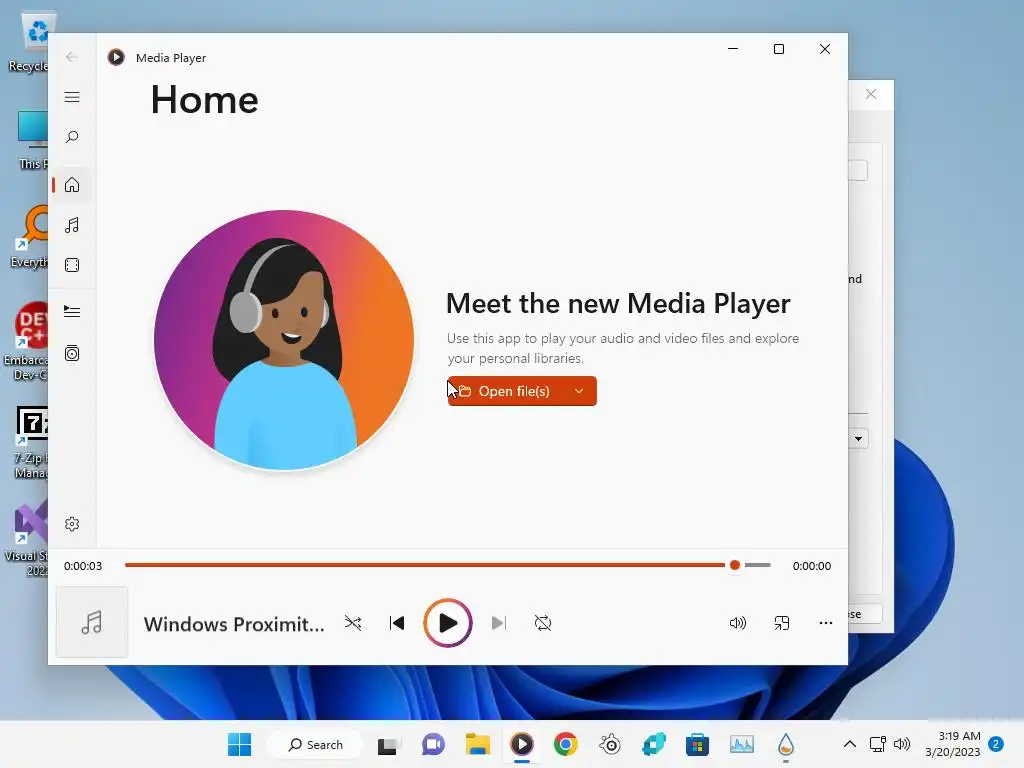This screenshot has height=768, width=1024.
Task: Expand the dropdown in the background window
Action: [x=858, y=439]
